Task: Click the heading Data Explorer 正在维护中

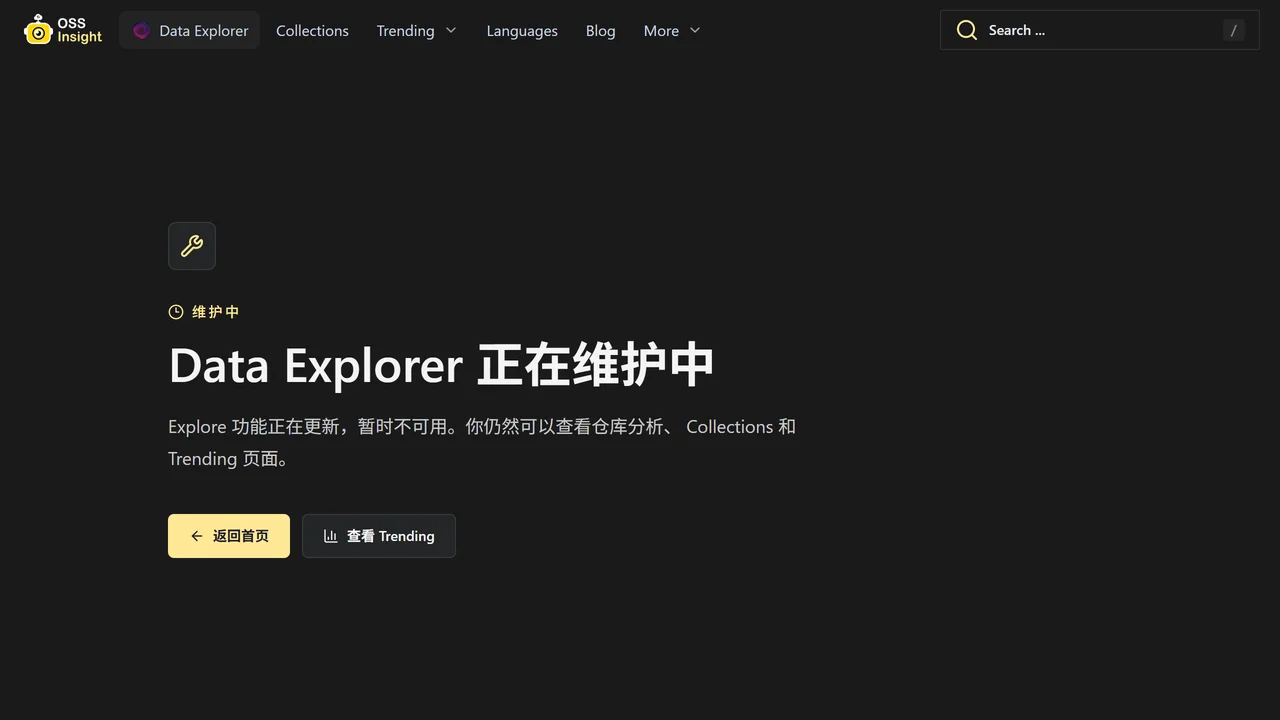Action: click(x=441, y=365)
